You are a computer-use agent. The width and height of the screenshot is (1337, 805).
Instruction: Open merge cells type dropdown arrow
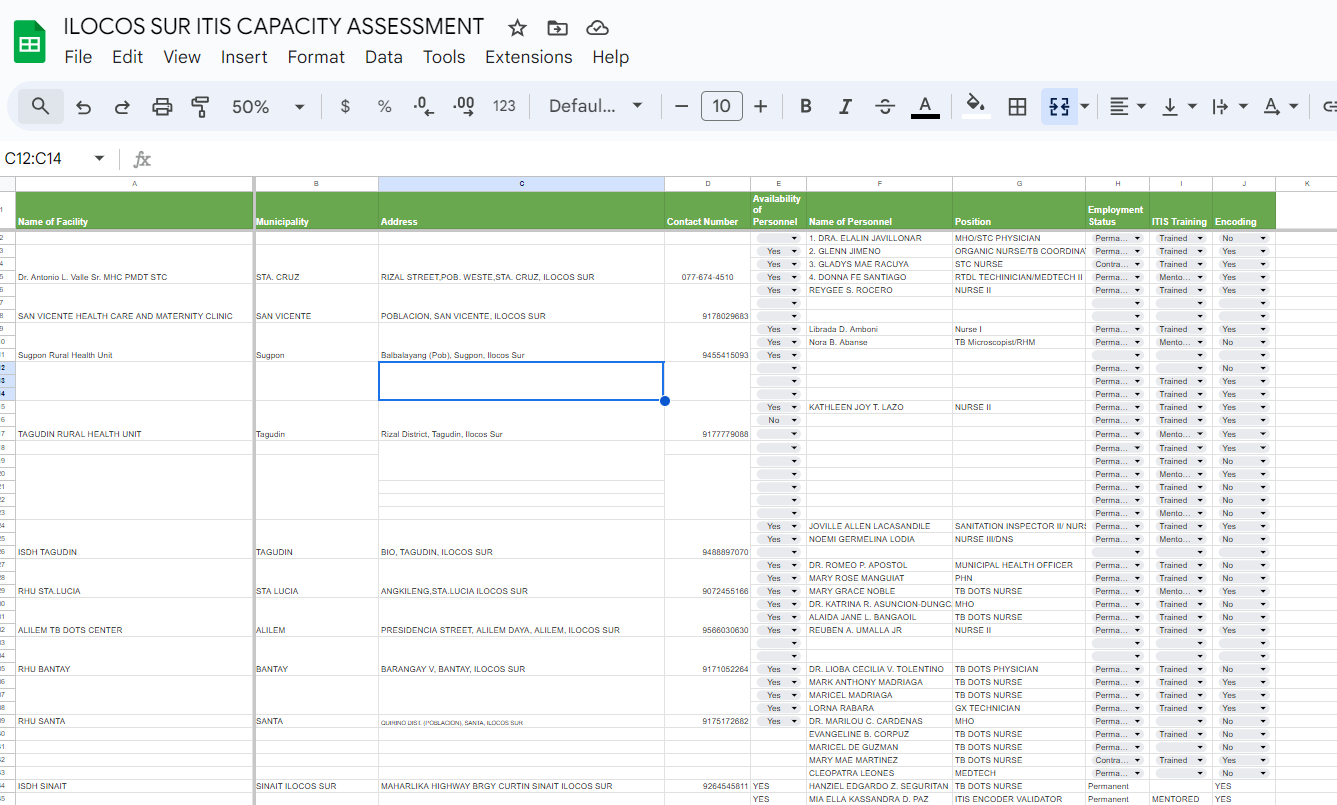click(x=1085, y=106)
